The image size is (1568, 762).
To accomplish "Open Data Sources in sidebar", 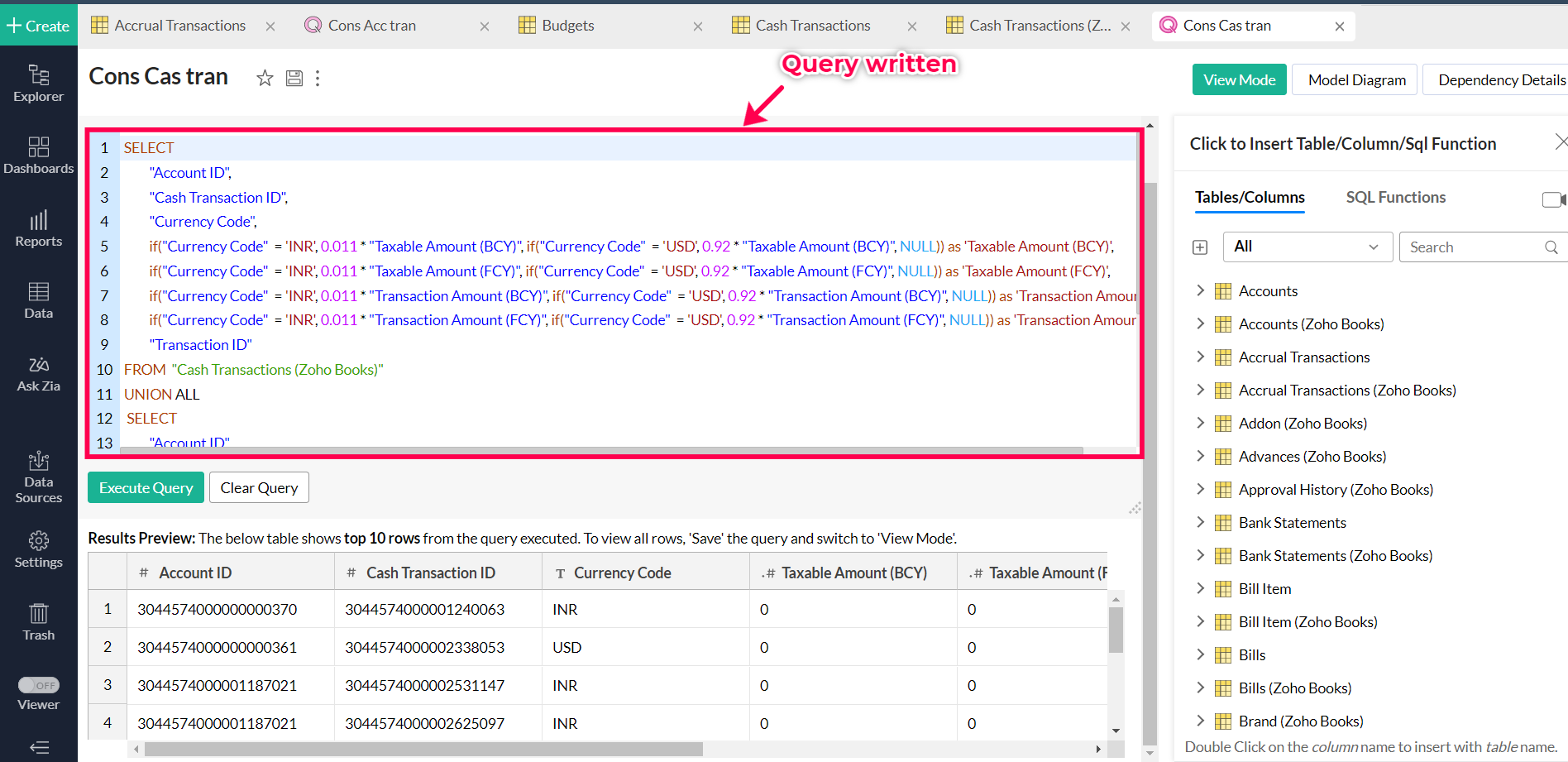I will [38, 477].
